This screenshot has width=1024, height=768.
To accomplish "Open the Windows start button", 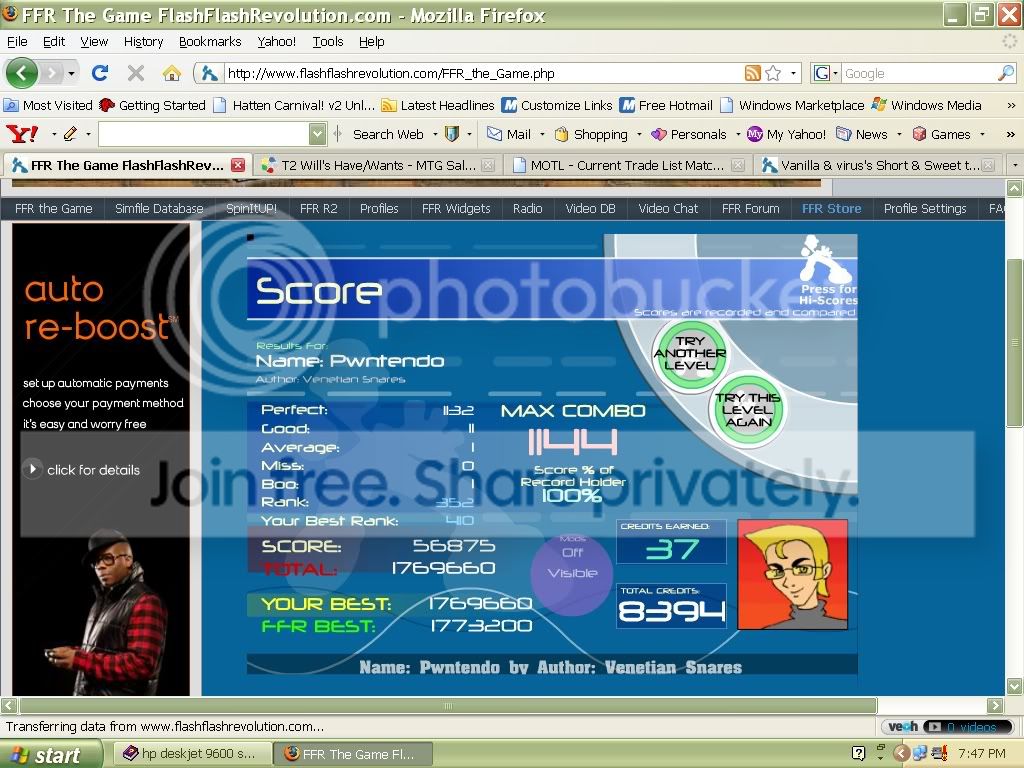I will [50, 754].
